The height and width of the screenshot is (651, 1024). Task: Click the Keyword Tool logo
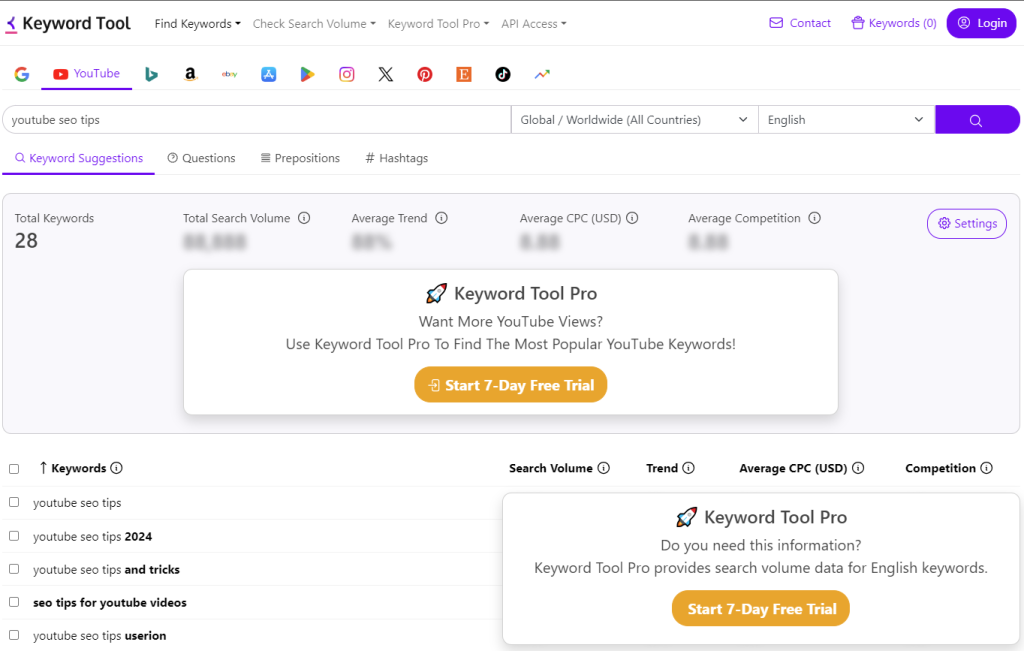[68, 24]
